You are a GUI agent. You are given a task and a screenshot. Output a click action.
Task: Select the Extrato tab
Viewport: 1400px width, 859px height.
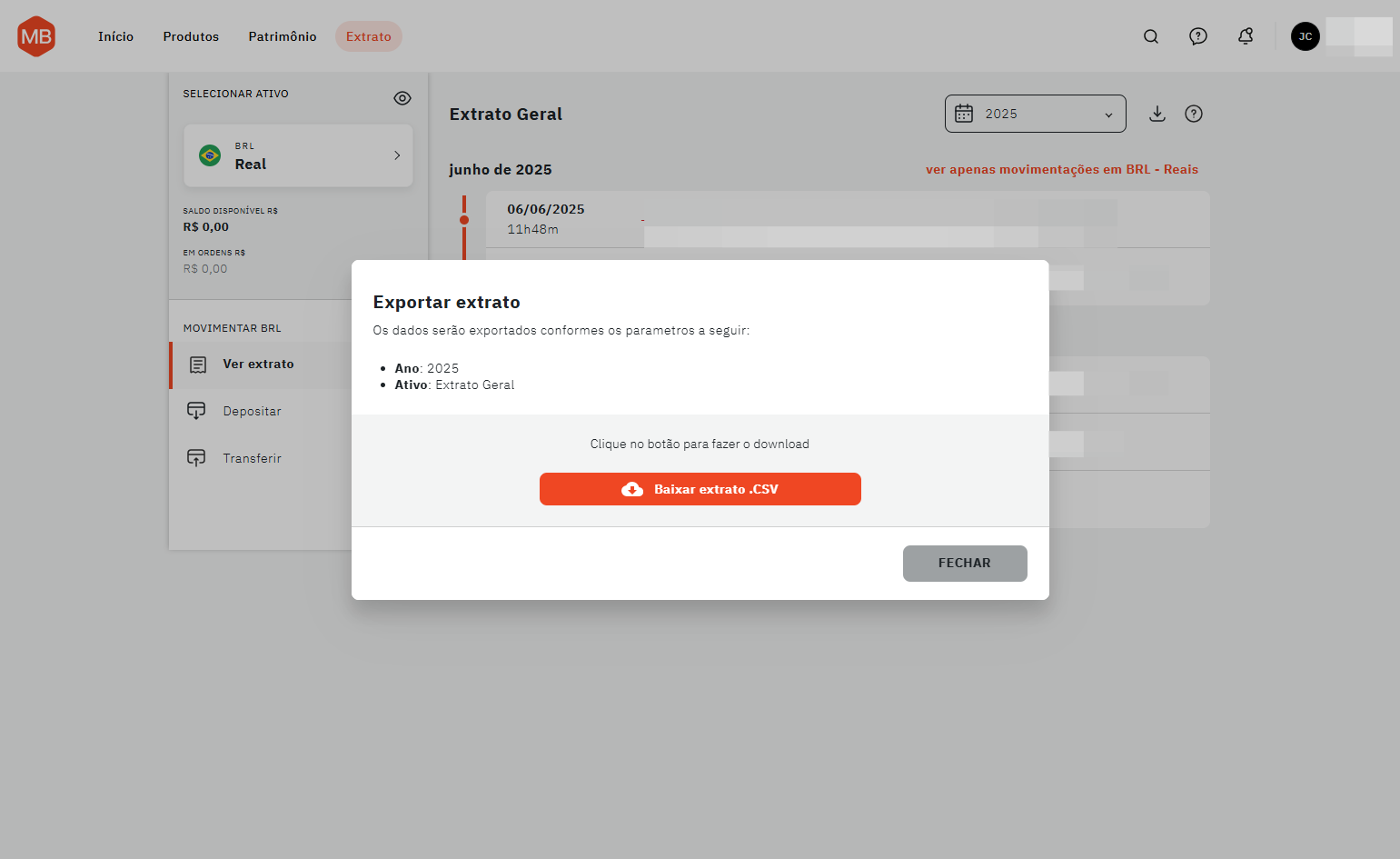point(369,36)
